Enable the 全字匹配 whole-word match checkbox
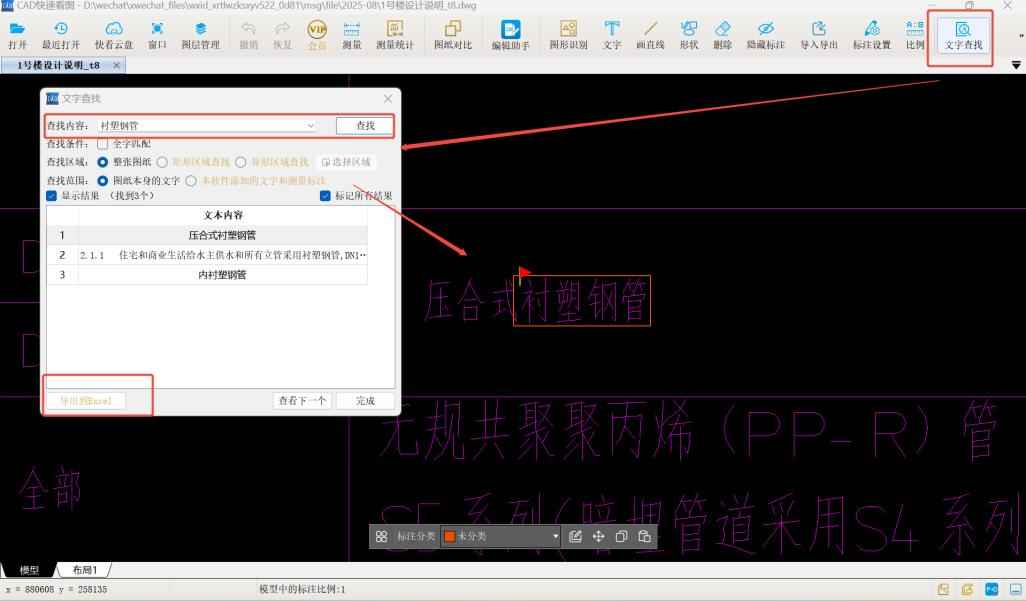Viewport: 1026px width, 601px height. pyautogui.click(x=103, y=143)
